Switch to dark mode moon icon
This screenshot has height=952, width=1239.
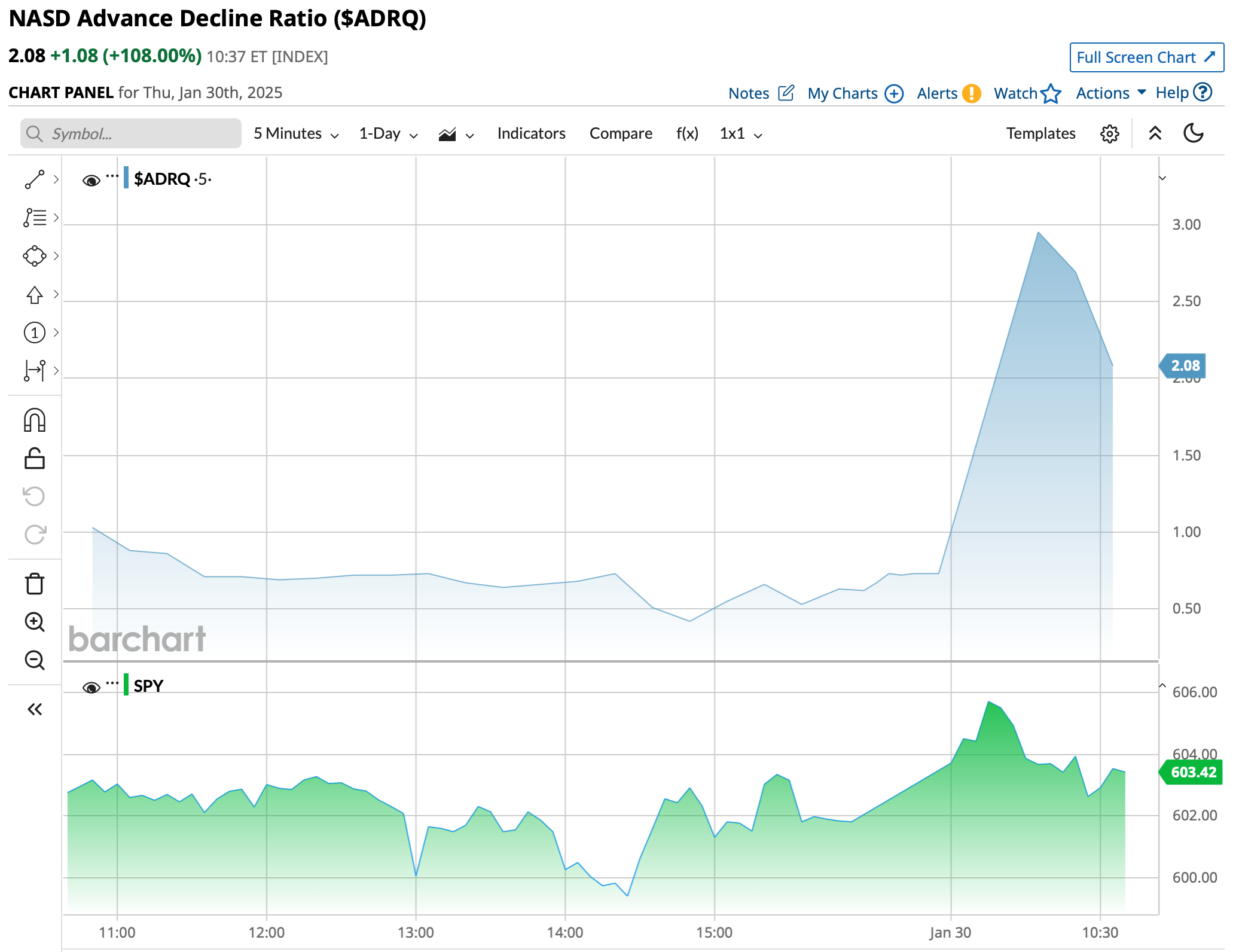tap(1194, 133)
